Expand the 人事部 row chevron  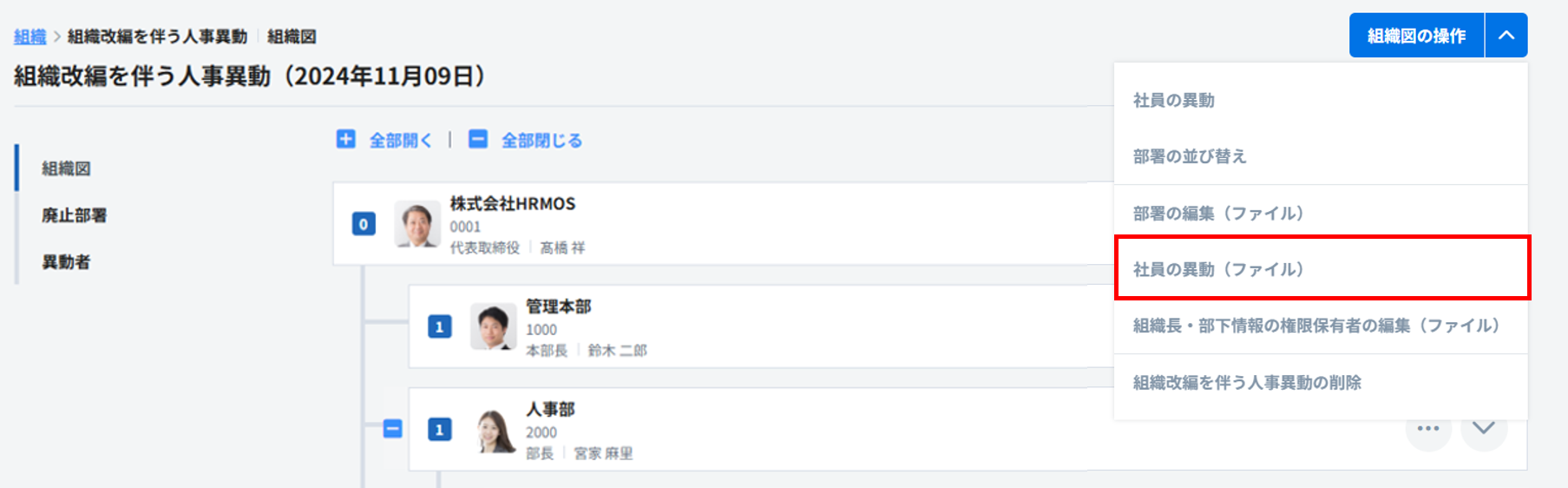[1484, 429]
